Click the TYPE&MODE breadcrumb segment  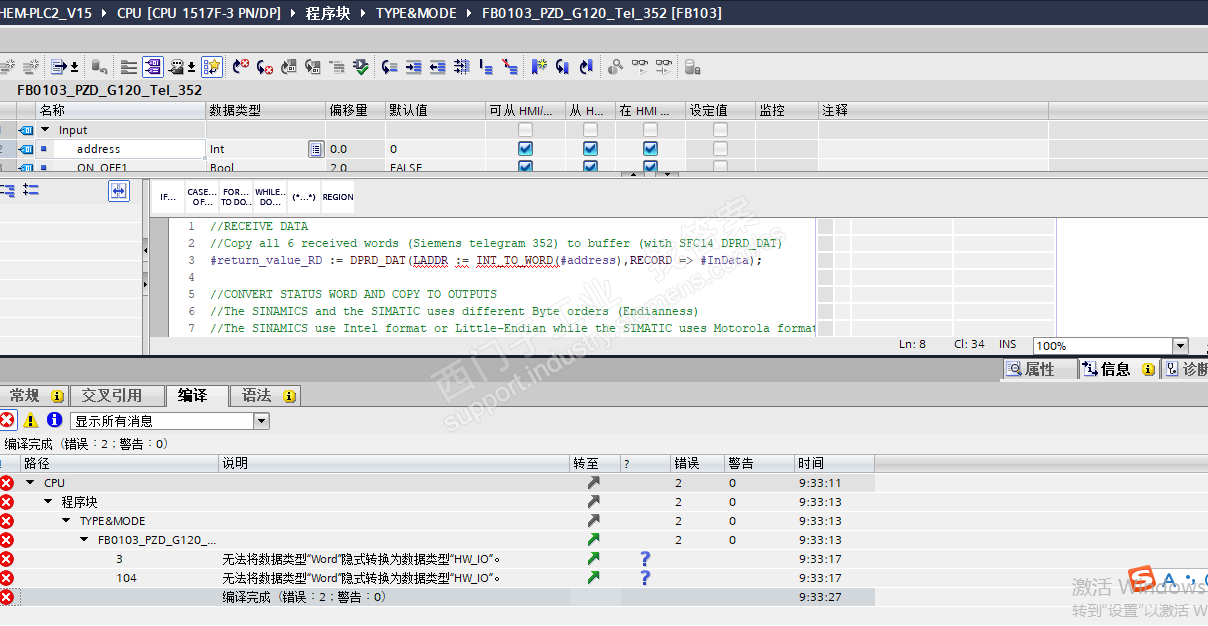point(416,13)
